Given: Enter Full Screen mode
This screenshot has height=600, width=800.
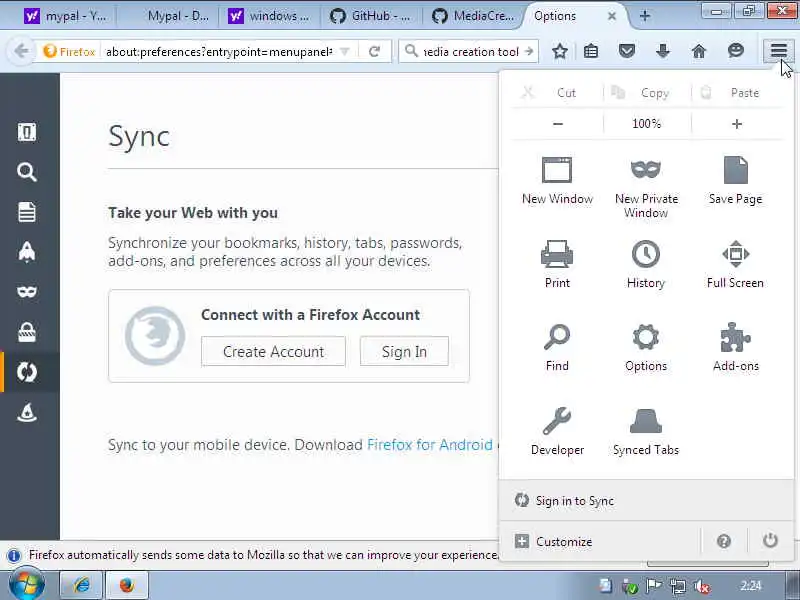Looking at the screenshot, I should [735, 264].
